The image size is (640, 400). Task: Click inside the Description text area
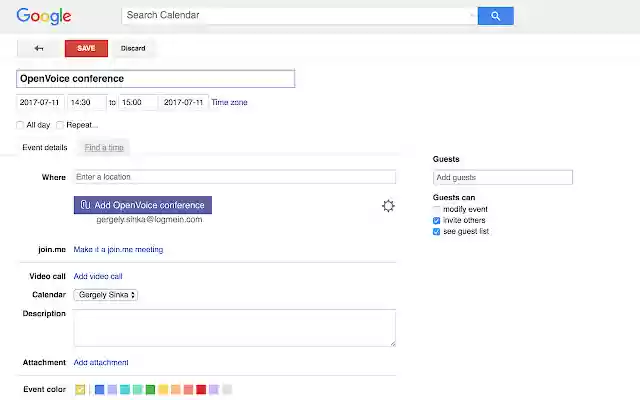pyautogui.click(x=235, y=328)
